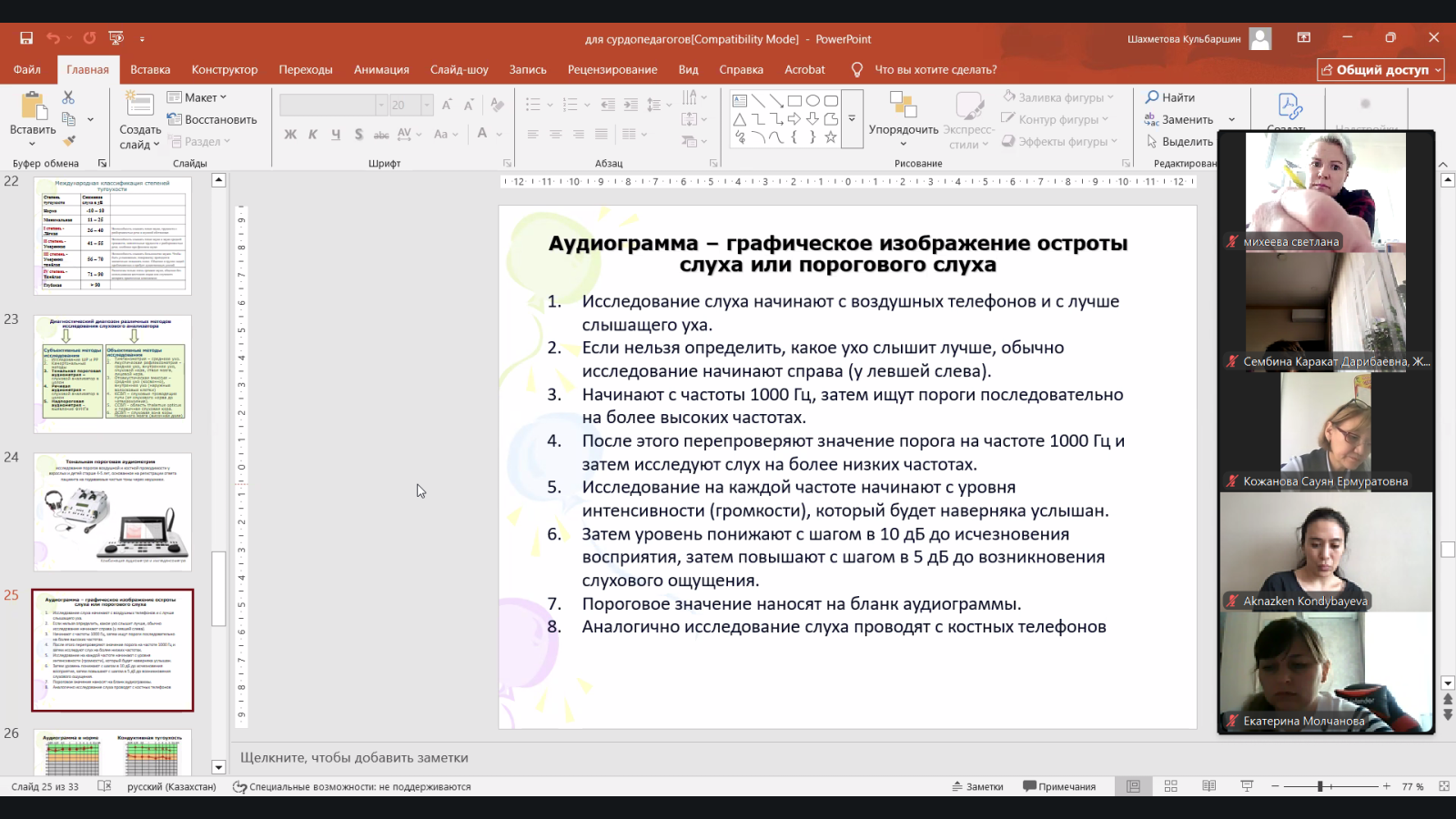
Task: Click the Cut scissors icon
Action: (68, 97)
